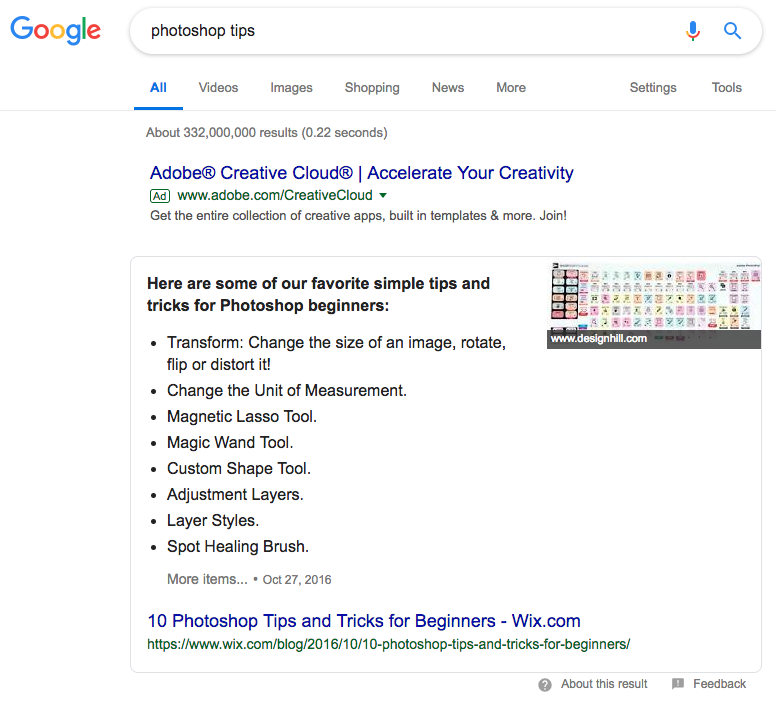Expand the adobe.com ad URL dropdown arrow

point(383,196)
